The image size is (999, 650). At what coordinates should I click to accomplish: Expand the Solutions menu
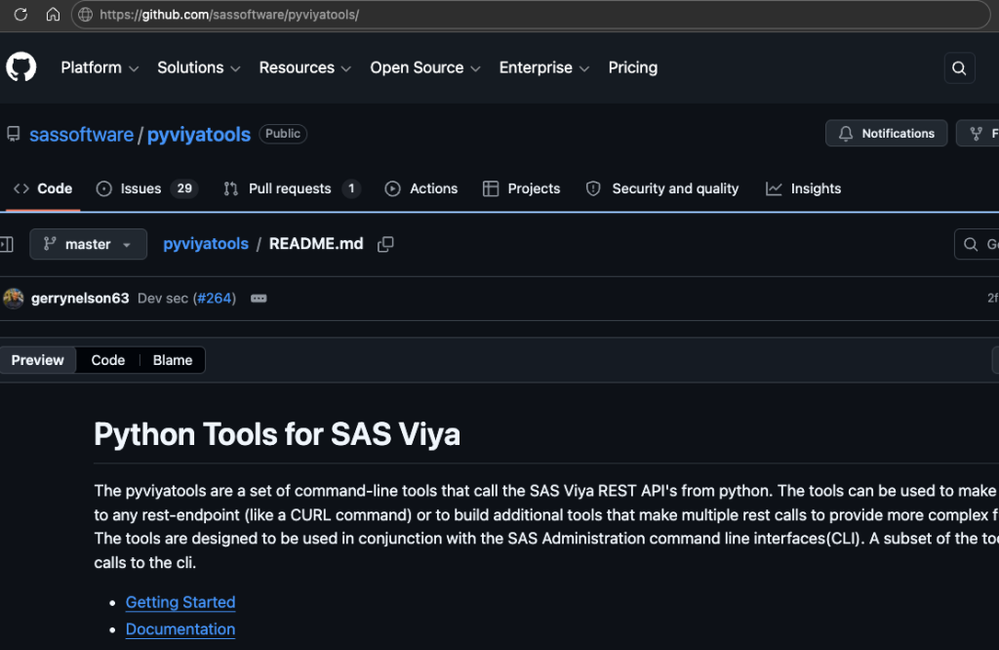(199, 68)
